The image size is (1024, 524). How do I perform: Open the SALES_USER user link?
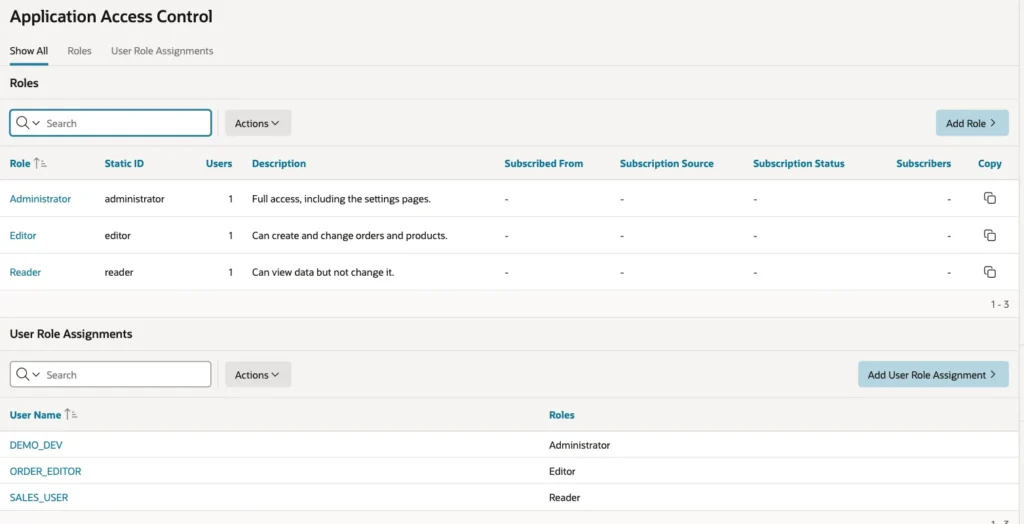(39, 497)
